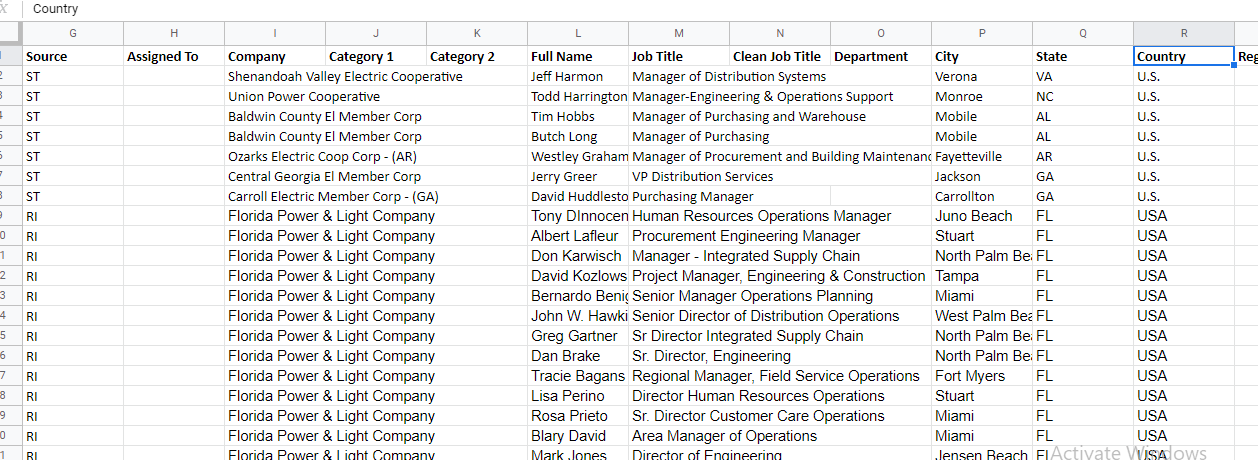
Task: Select the Don Karwisch name cell
Action: [x=578, y=256]
